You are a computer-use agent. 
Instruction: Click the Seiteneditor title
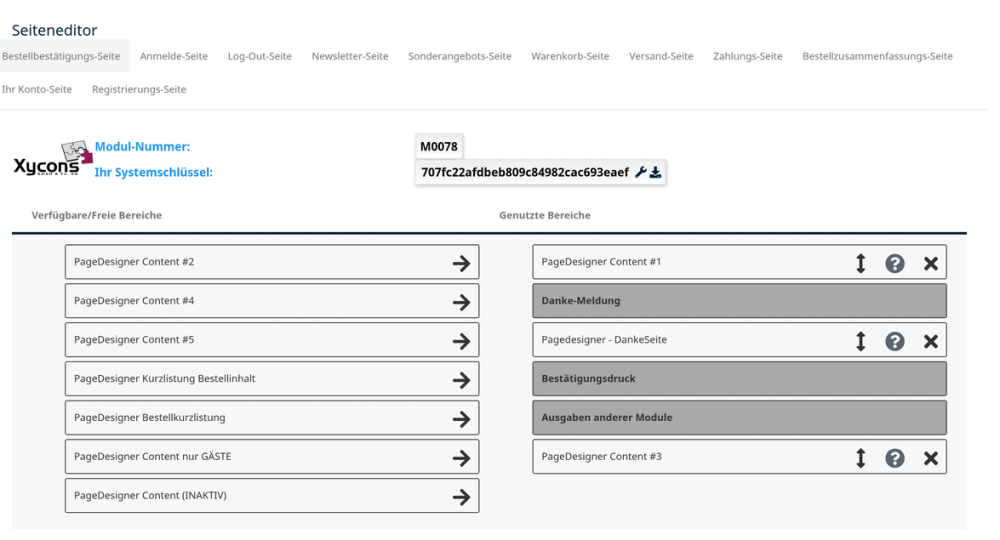click(x=54, y=30)
